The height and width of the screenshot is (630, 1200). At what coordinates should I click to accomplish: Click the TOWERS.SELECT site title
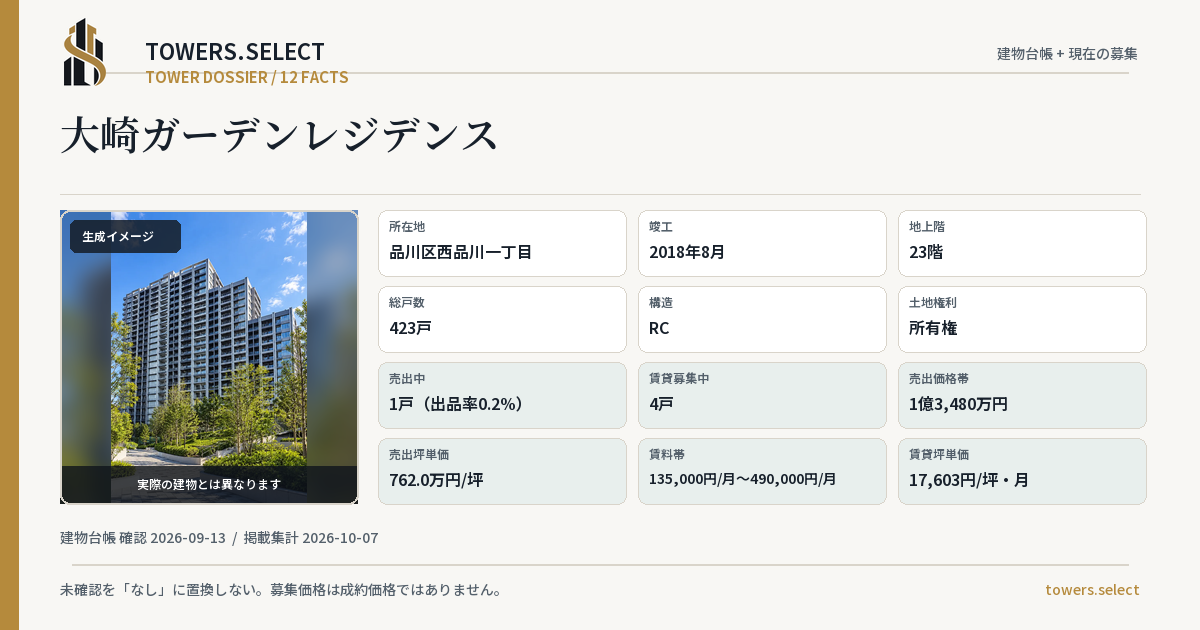pos(235,52)
